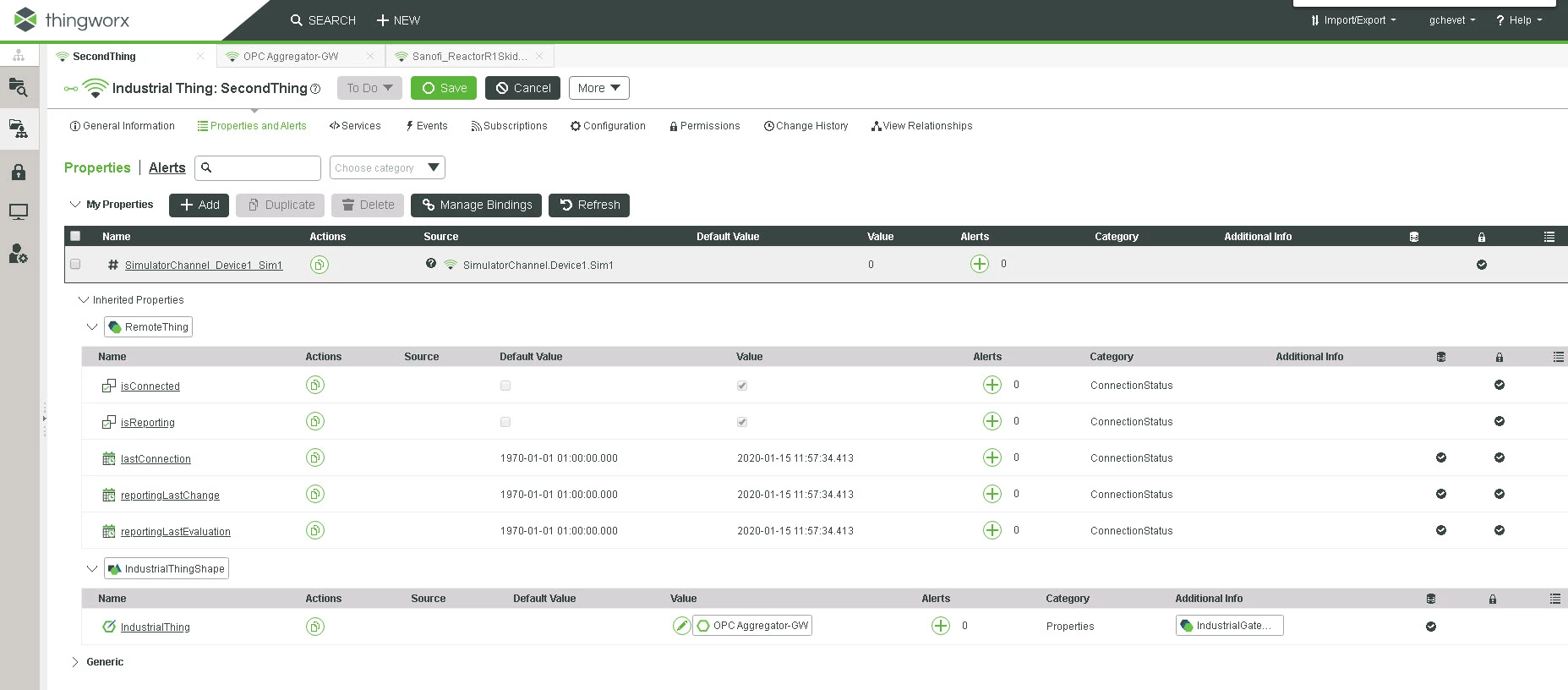
Task: Open the Subscriptions tab
Action: tap(510, 126)
